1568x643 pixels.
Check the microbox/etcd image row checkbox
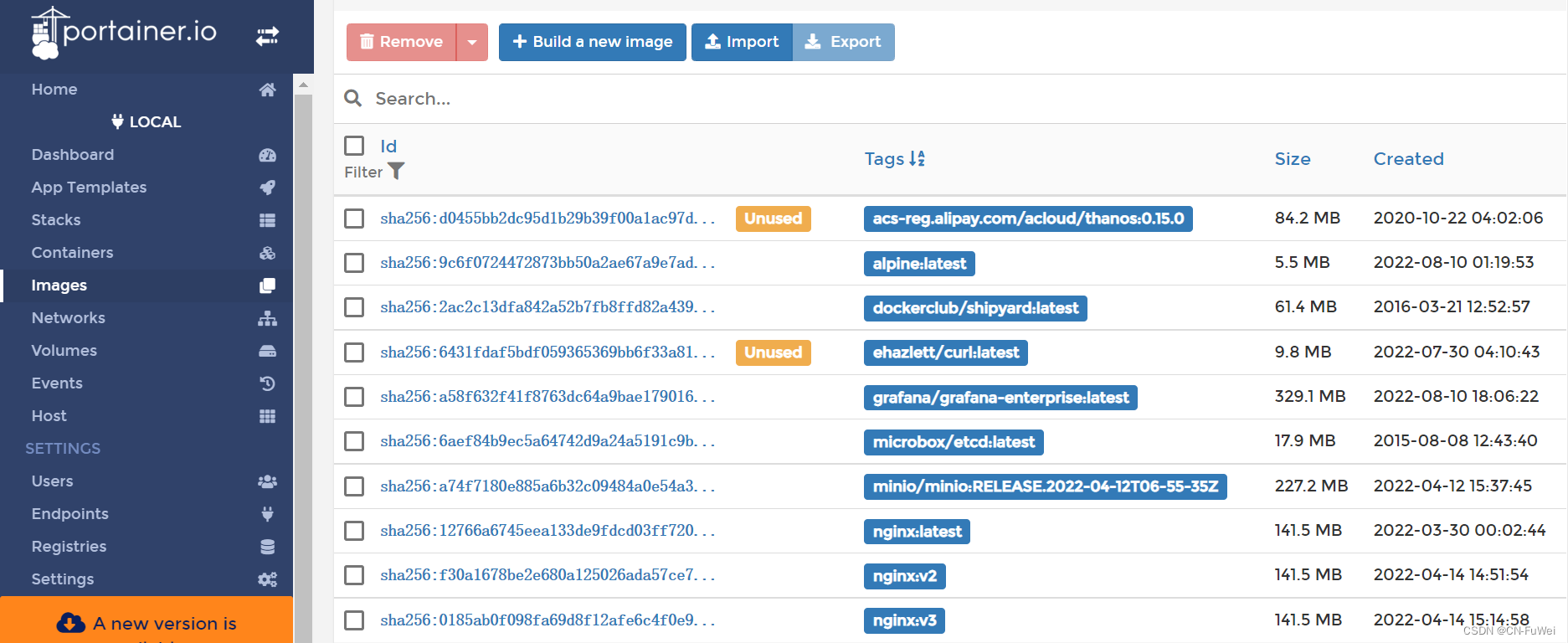pos(354,441)
